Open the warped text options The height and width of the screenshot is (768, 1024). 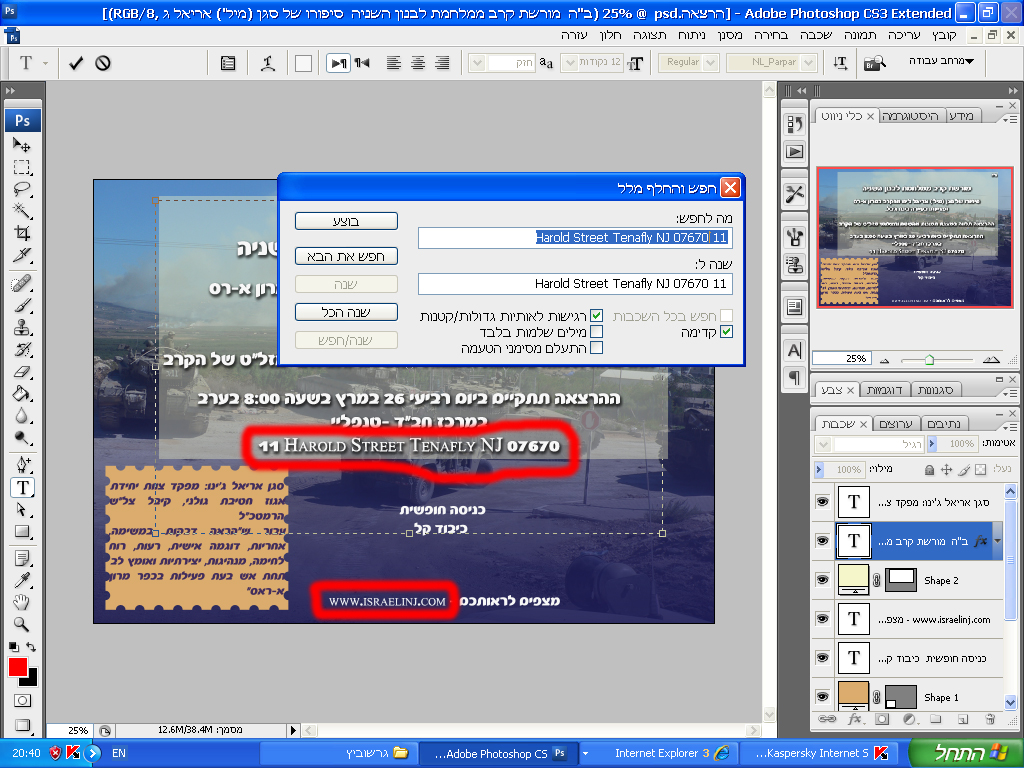pyautogui.click(x=268, y=63)
